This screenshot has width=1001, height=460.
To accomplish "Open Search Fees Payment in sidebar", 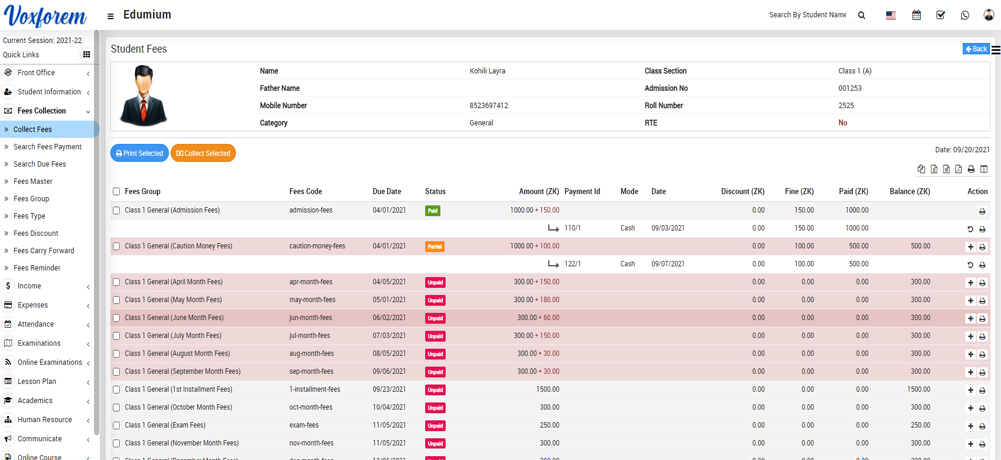I will click(47, 147).
